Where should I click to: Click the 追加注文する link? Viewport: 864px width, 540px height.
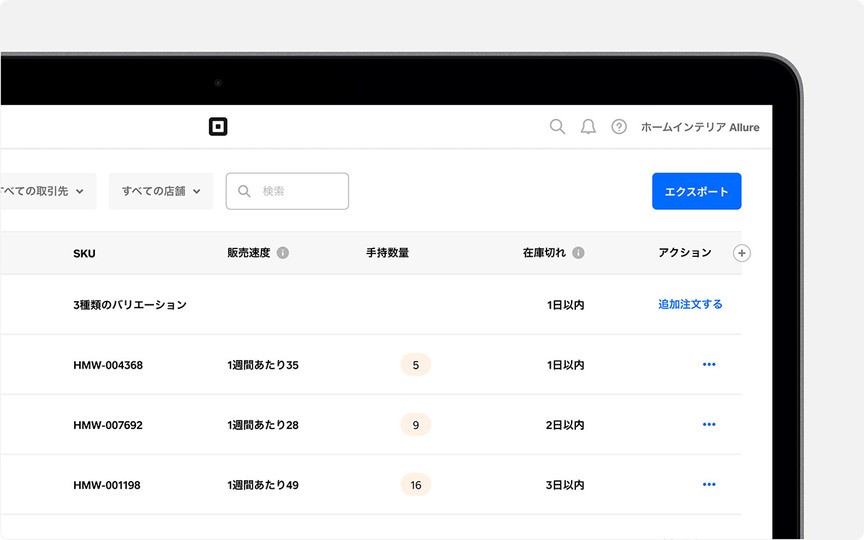point(690,304)
